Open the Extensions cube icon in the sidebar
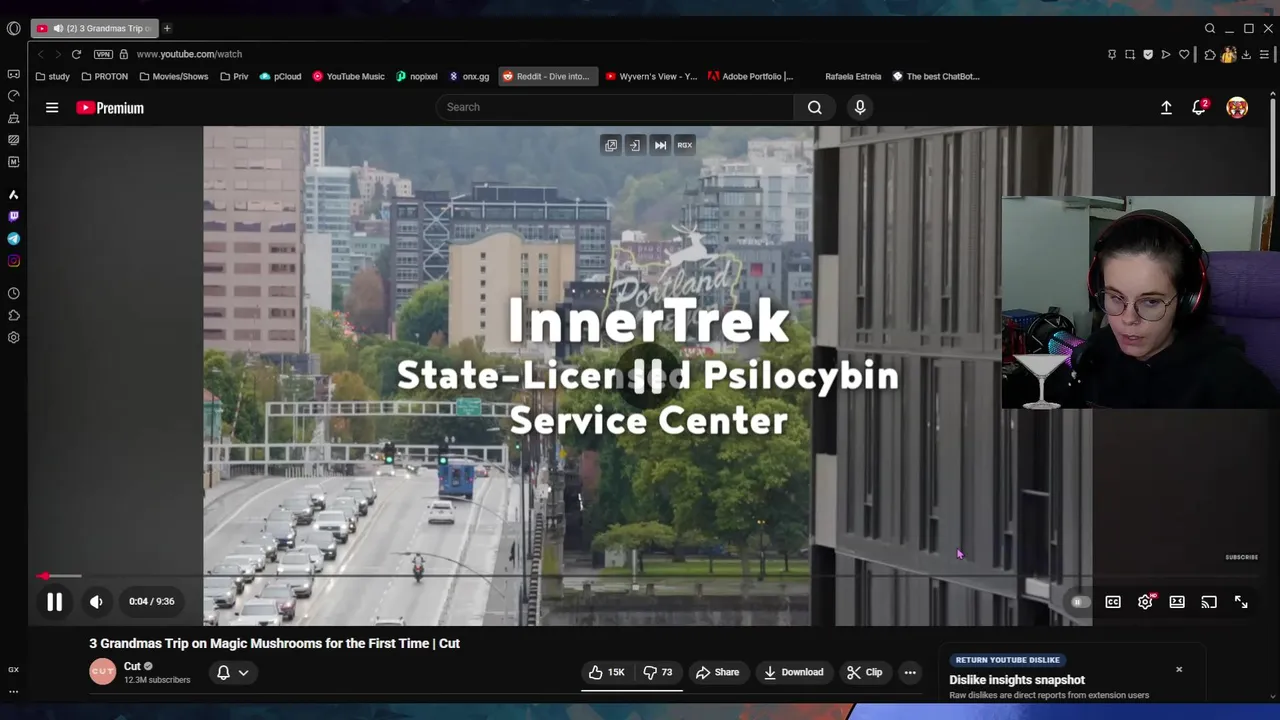 point(13,315)
